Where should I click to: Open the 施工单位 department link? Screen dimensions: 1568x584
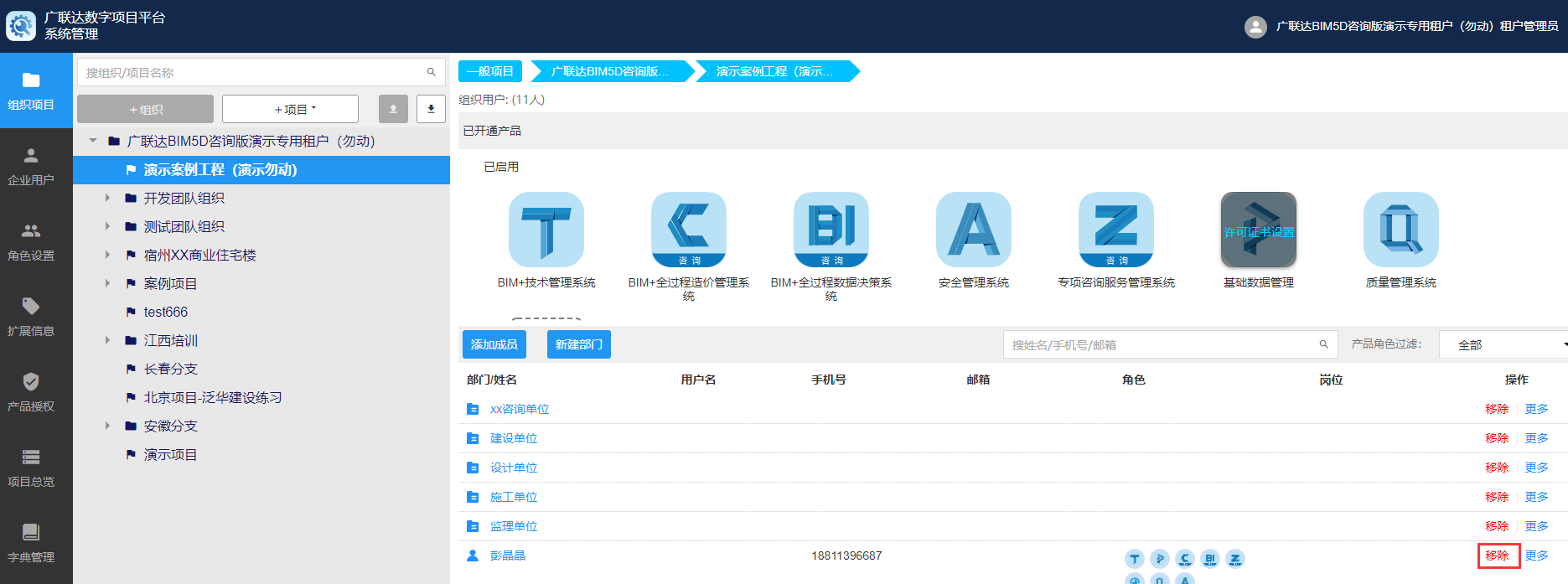[514, 497]
